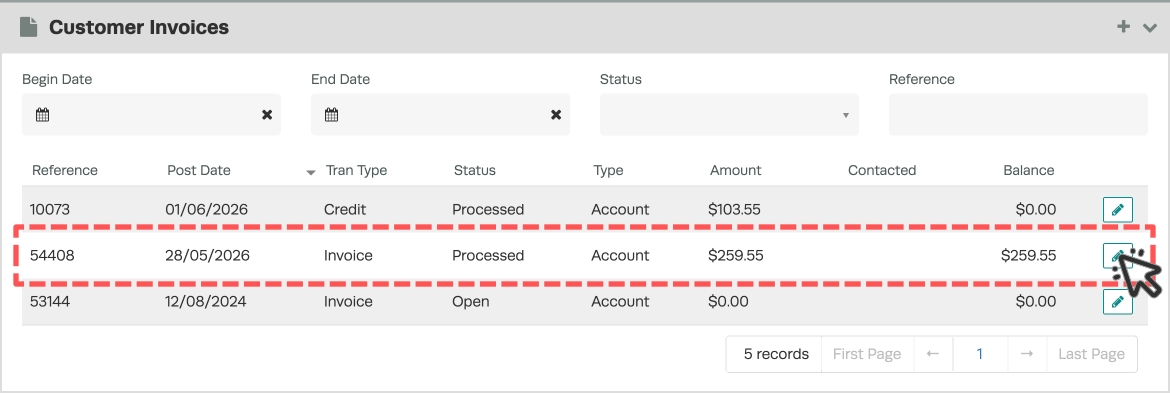
Task: Click the sort arrow beside Post Date
Action: coord(311,173)
